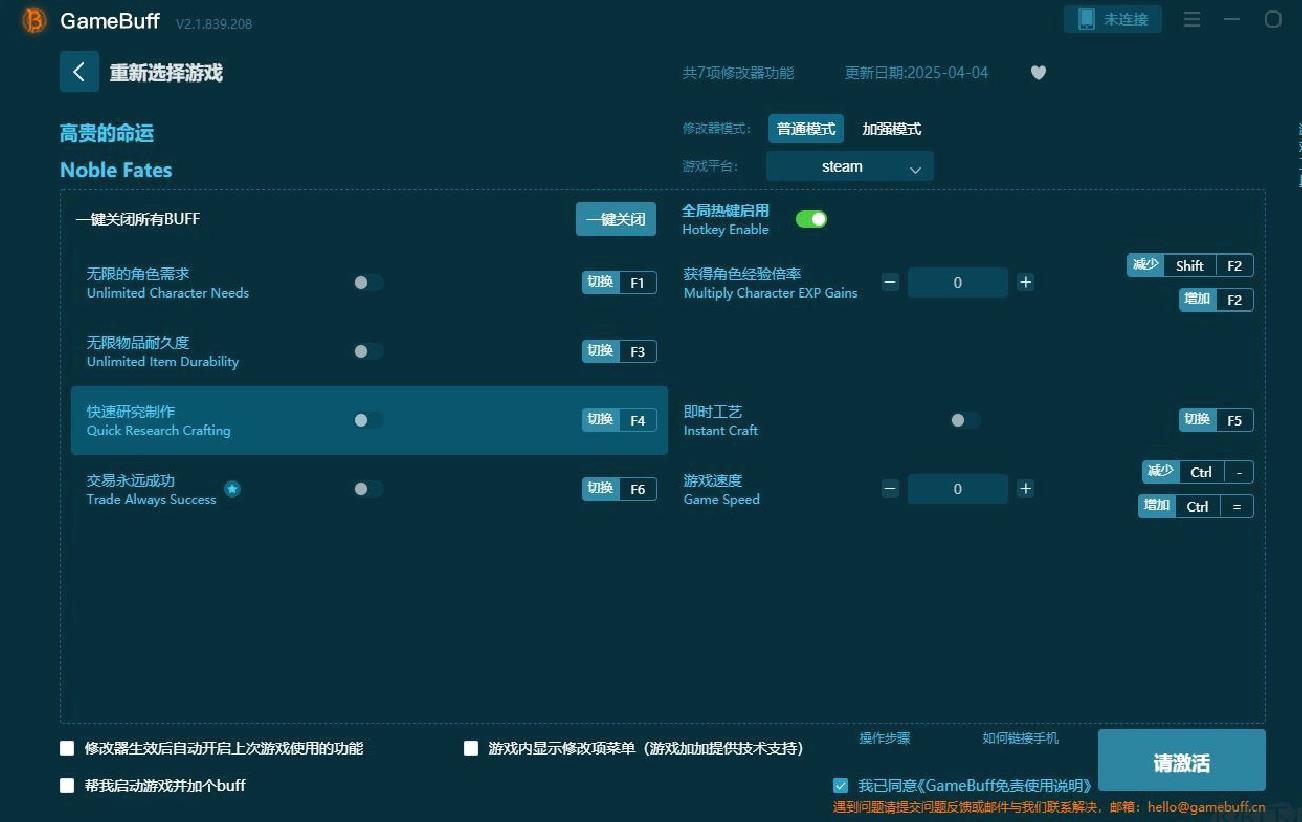1302x822 pixels.
Task: Open the hamburger menu icon
Action: tap(1192, 19)
